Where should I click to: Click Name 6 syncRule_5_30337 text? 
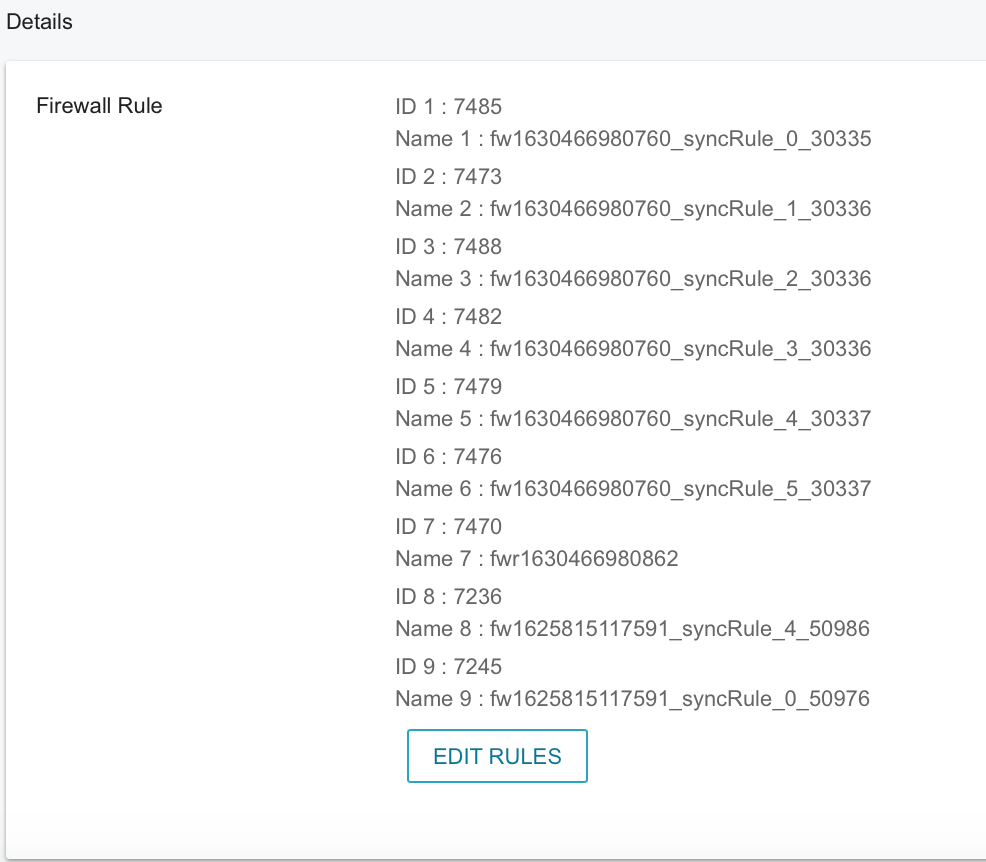click(x=633, y=489)
